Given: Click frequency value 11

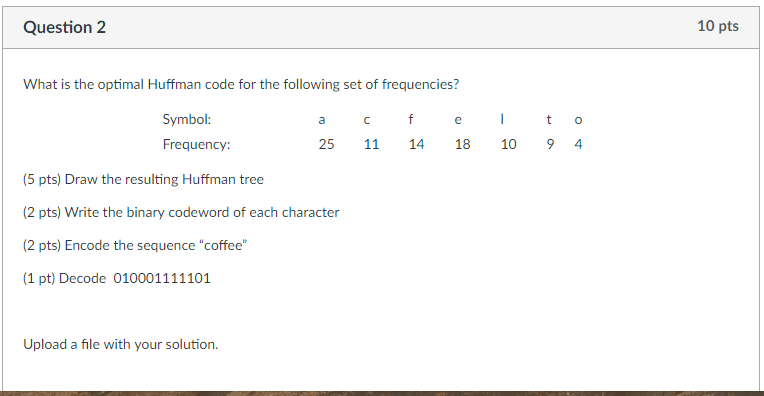Looking at the screenshot, I should click(x=371, y=144).
